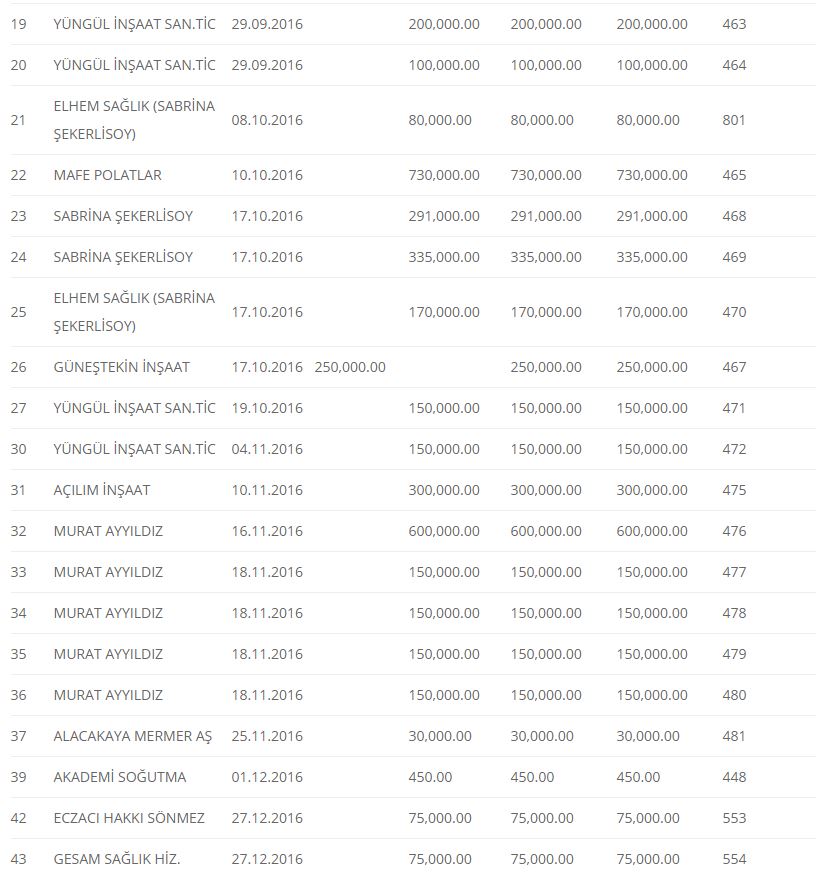
Task: Select reference number 463 cell
Action: [x=733, y=24]
